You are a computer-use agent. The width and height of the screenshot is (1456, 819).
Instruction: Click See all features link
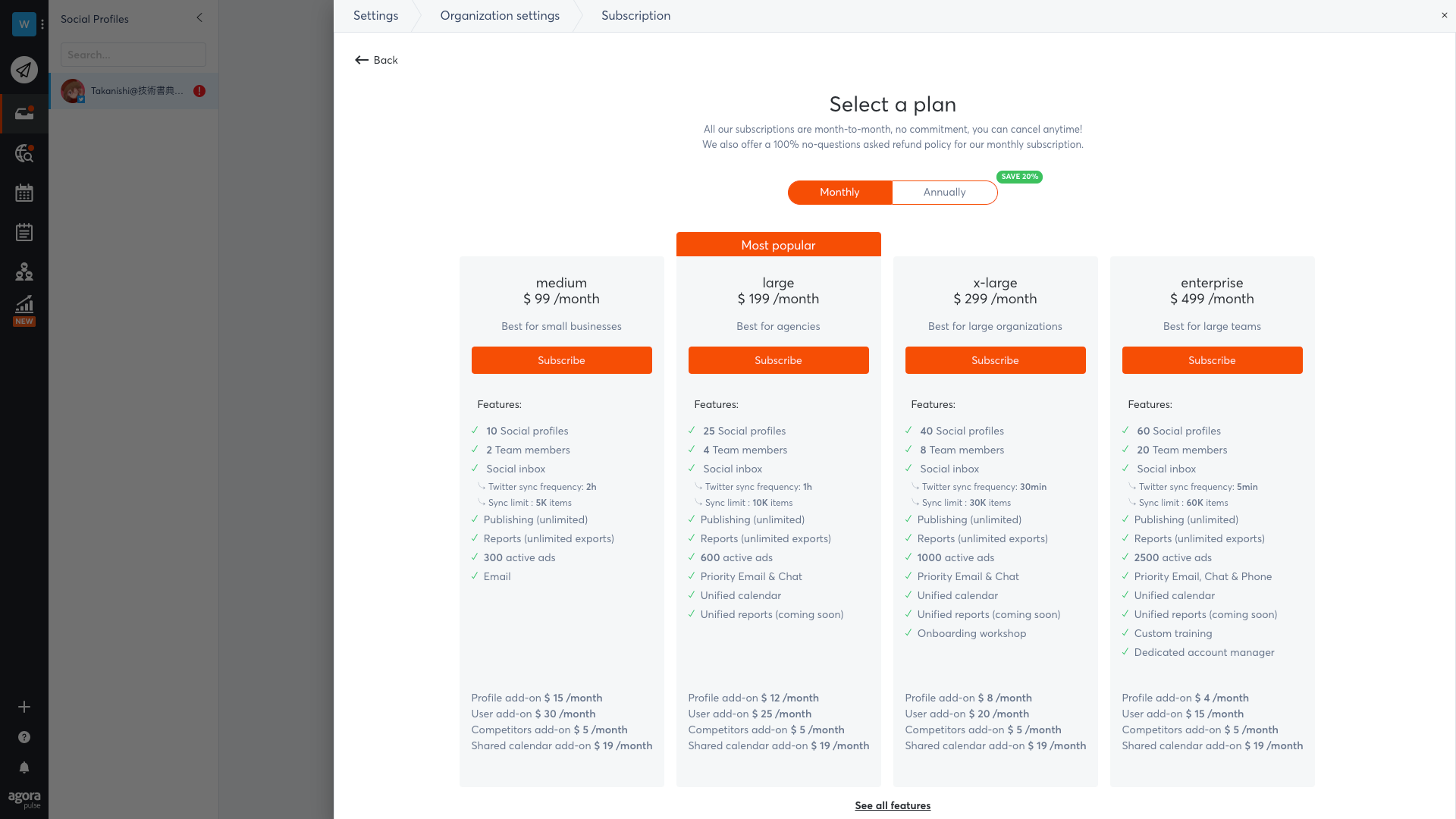pyautogui.click(x=893, y=805)
